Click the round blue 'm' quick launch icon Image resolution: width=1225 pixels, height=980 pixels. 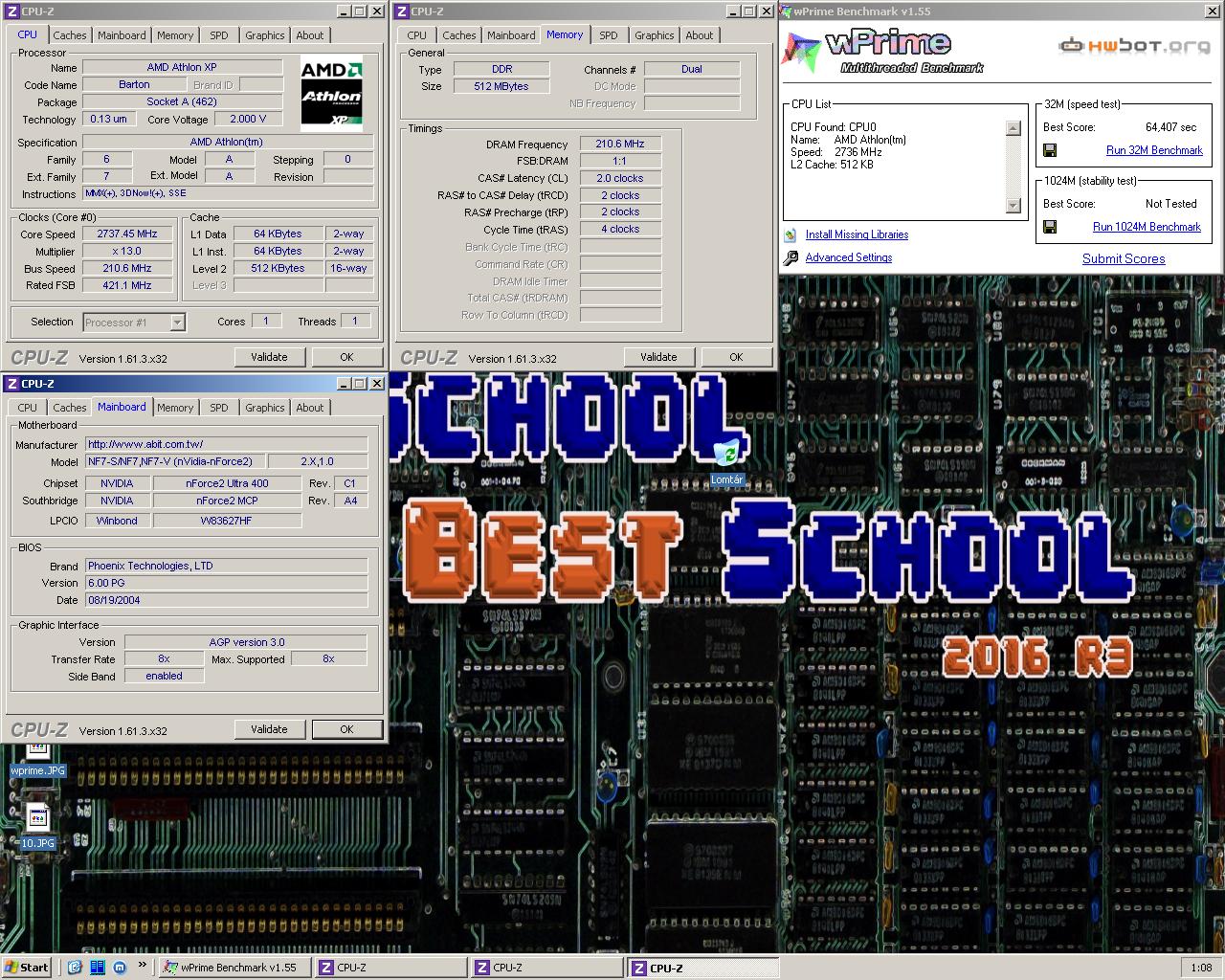119,967
